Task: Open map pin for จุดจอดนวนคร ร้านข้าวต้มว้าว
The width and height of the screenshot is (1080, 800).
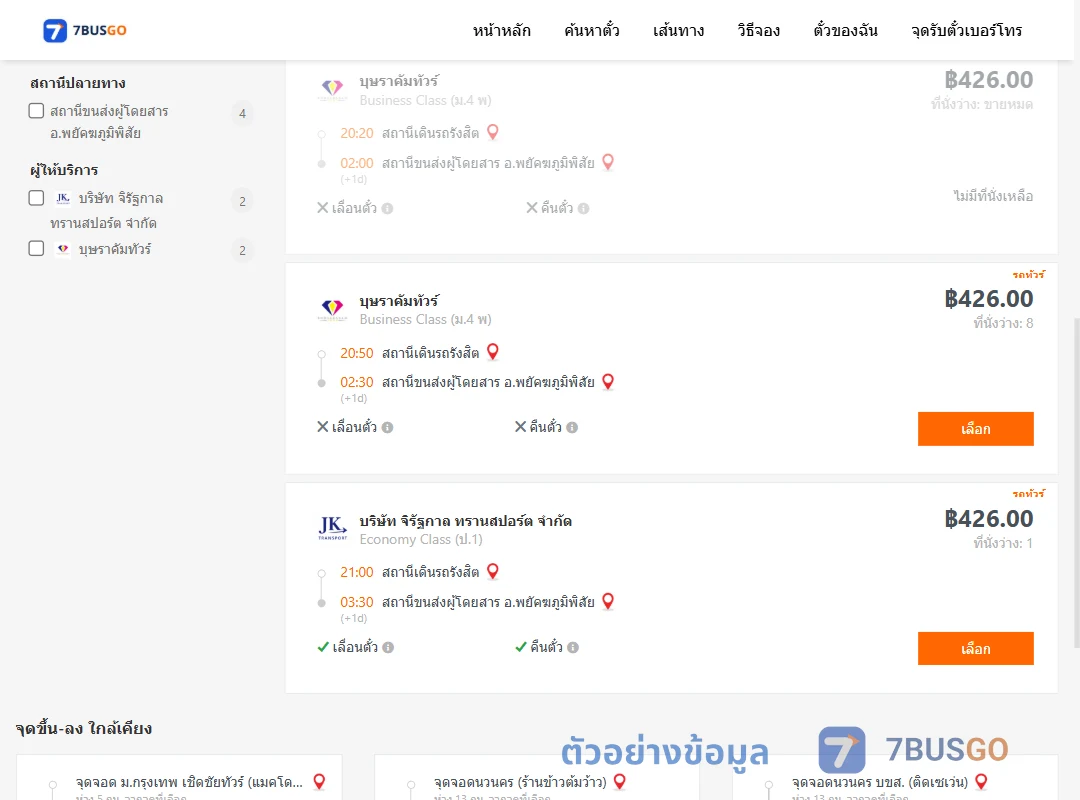Action: pyautogui.click(x=620, y=781)
